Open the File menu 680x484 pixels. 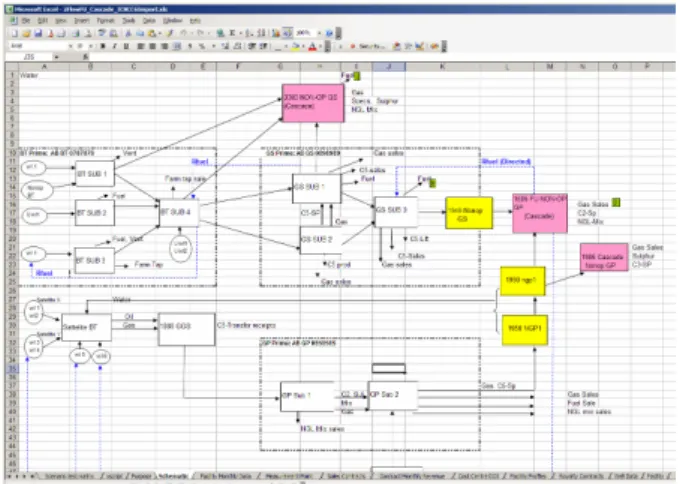[x=26, y=20]
